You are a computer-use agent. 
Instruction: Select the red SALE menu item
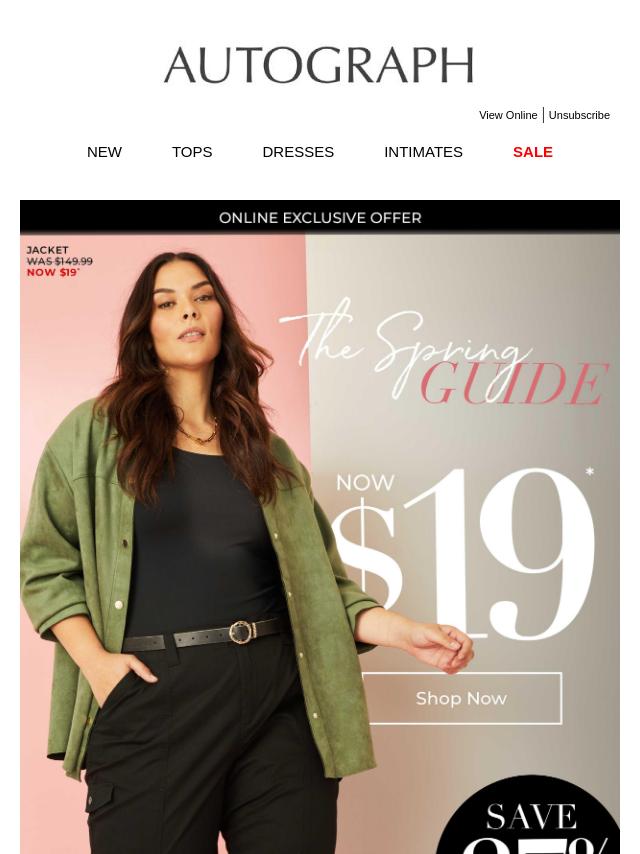point(533,152)
